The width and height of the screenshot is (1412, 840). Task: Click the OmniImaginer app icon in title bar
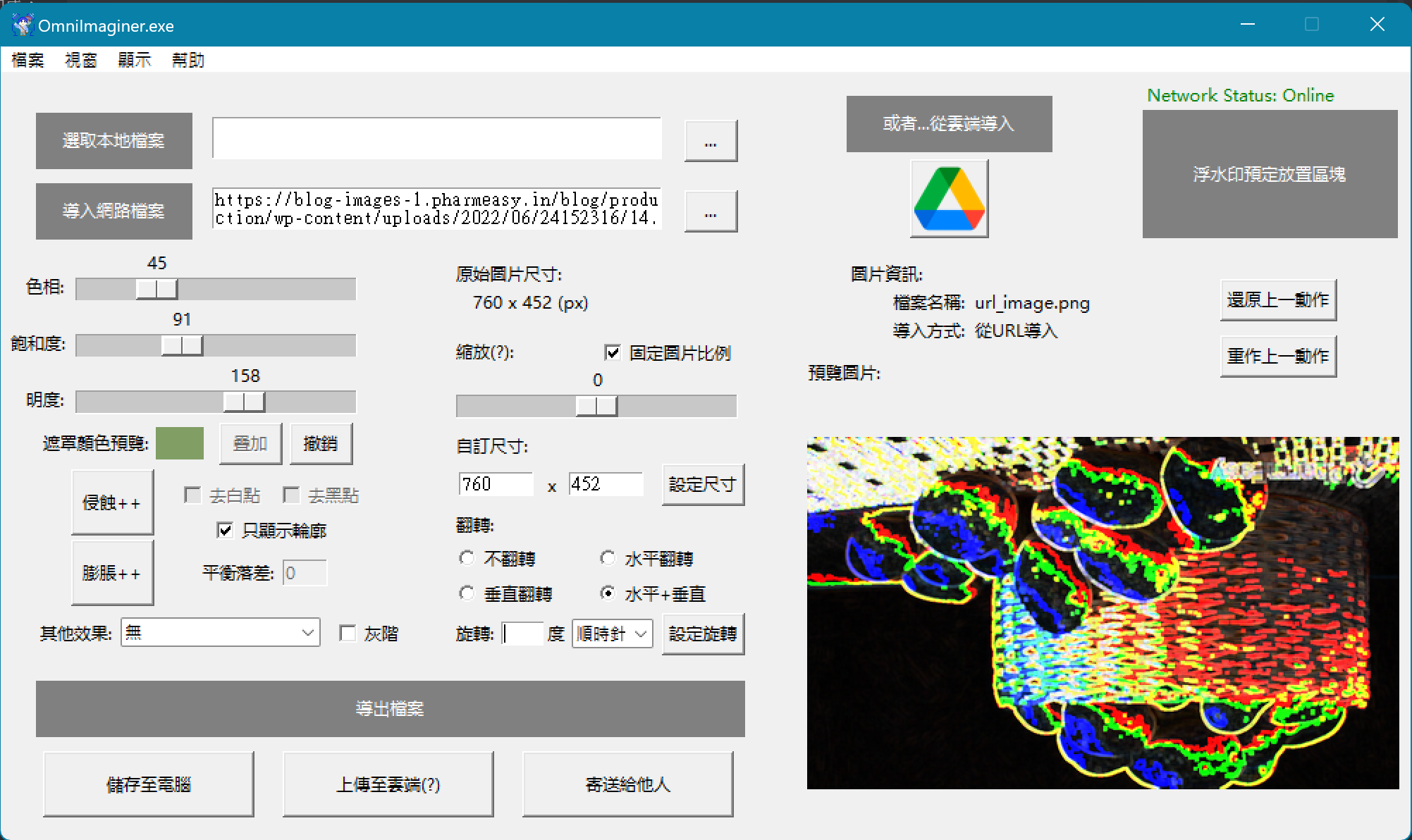[x=23, y=25]
